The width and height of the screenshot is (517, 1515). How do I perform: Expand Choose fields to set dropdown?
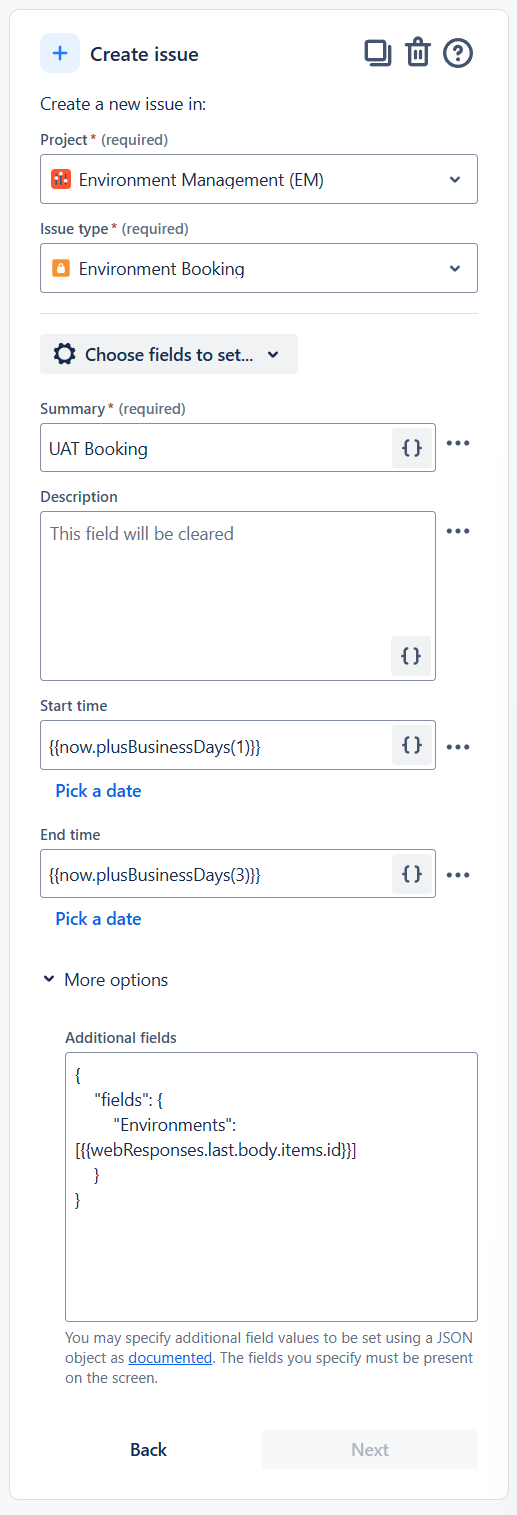coord(169,354)
